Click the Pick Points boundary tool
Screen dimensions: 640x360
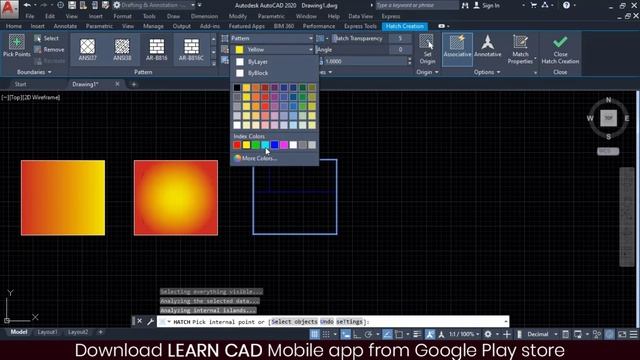[16, 46]
